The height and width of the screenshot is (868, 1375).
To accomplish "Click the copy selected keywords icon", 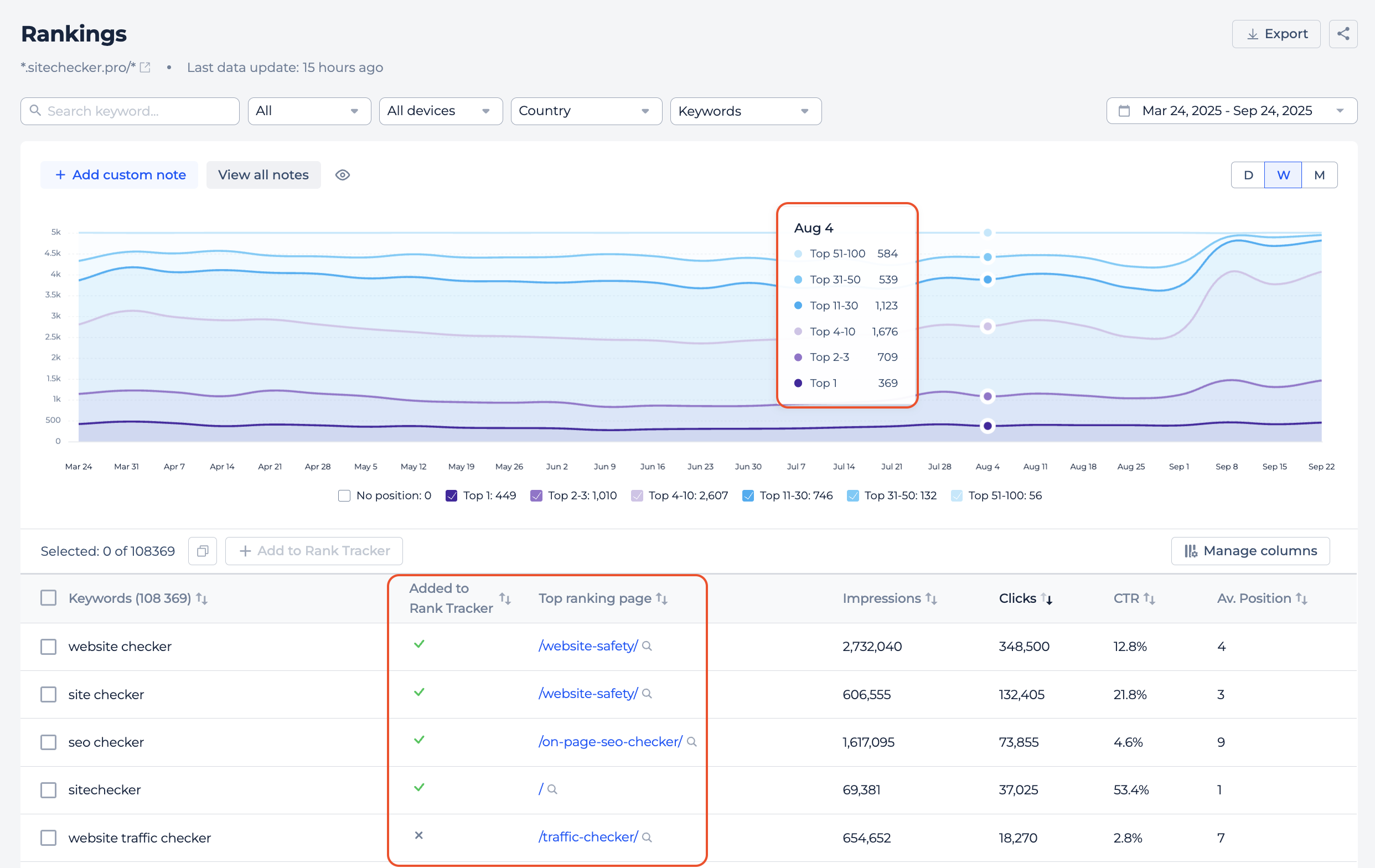I will 202,550.
